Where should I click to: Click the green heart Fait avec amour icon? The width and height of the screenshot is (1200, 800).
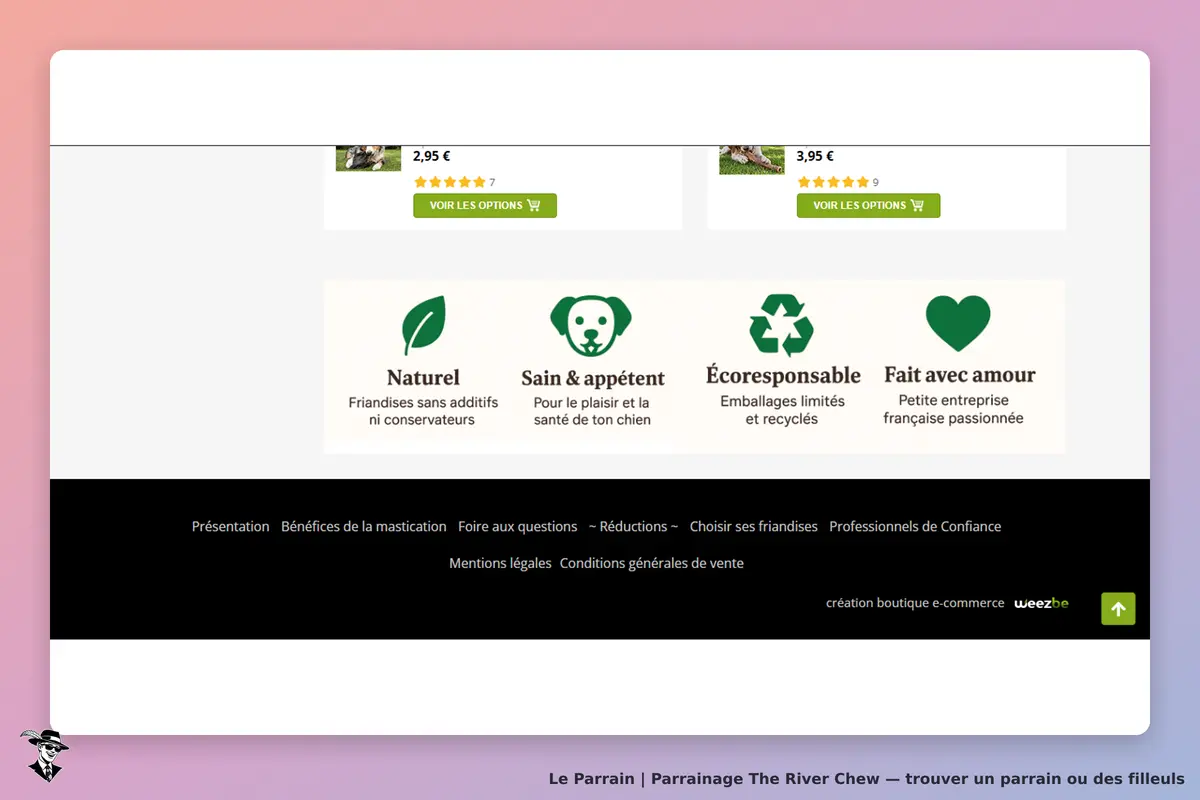click(958, 323)
